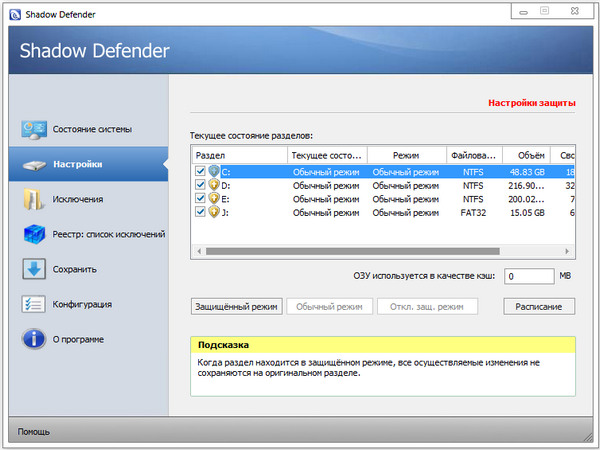Uncheck the checkbox for drive C:
The height and width of the screenshot is (450, 600).
[x=200, y=172]
